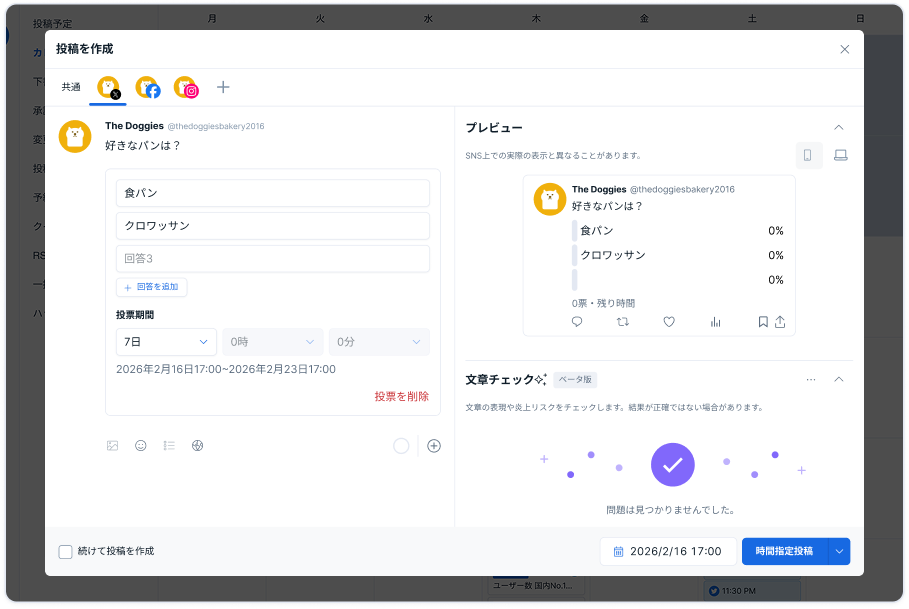
Task: Click the image attachment icon
Action: [113, 446]
